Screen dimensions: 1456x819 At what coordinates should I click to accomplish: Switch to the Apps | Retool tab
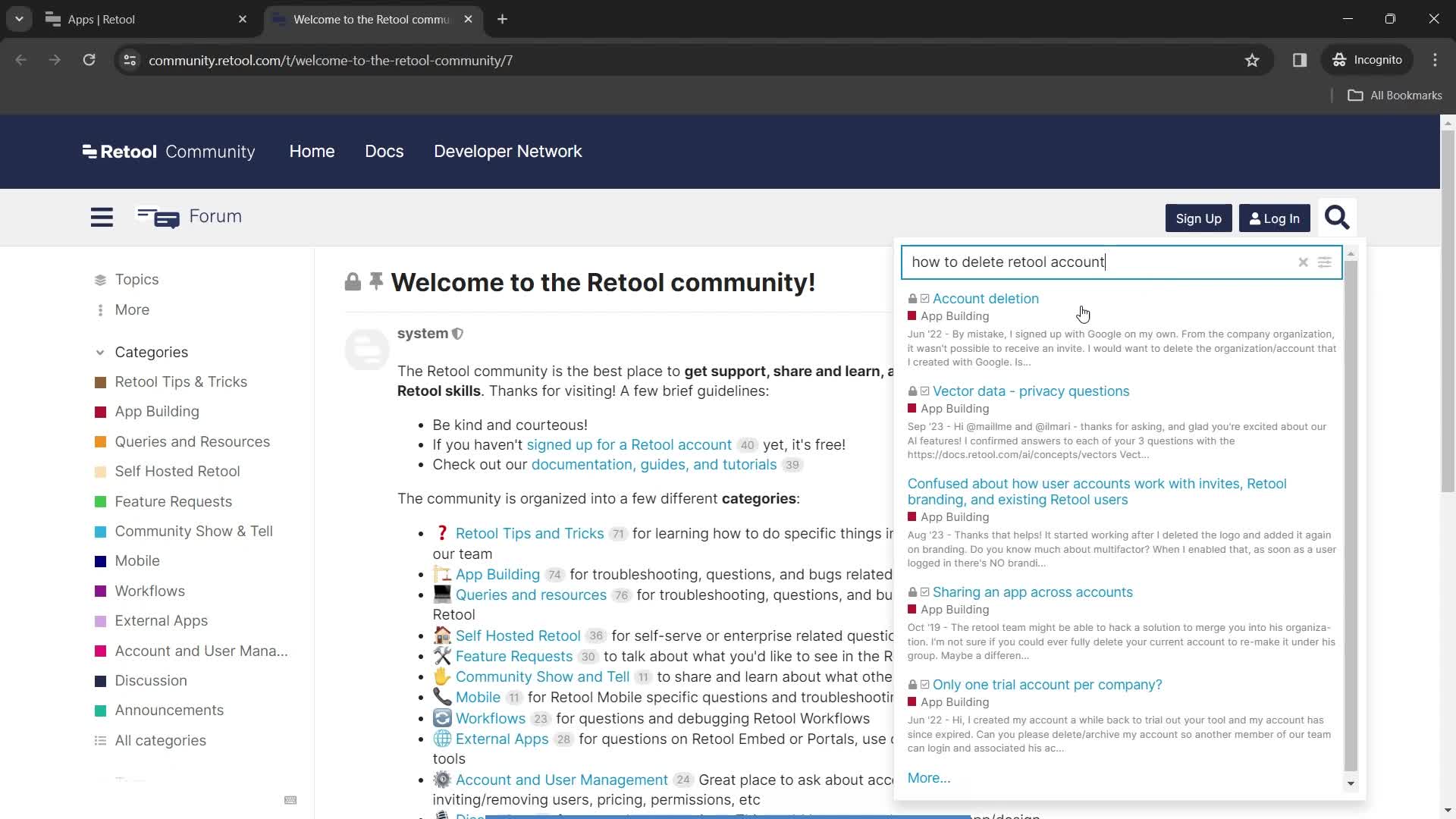(x=144, y=19)
